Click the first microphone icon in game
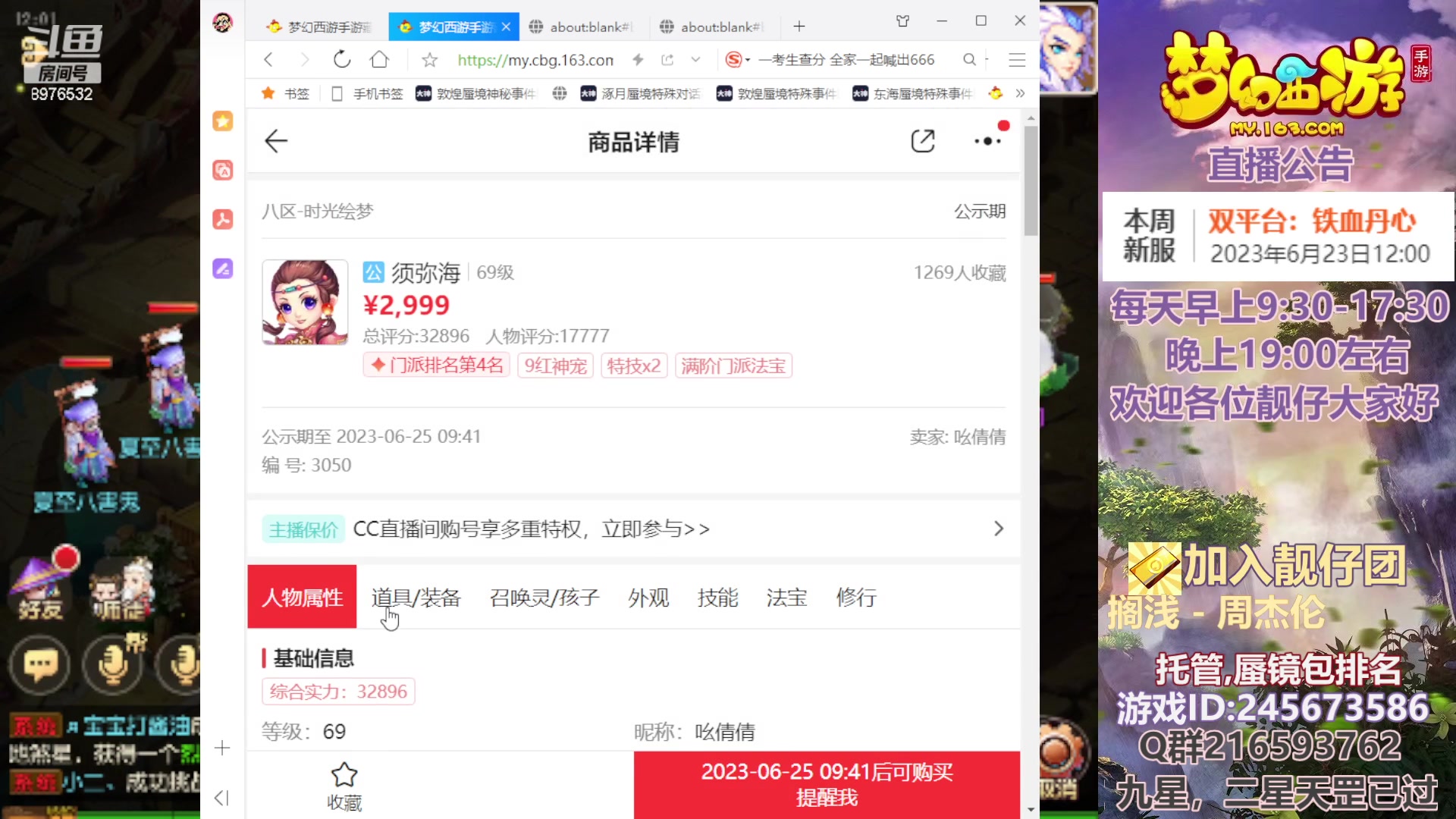The image size is (1456, 819). coord(114,666)
